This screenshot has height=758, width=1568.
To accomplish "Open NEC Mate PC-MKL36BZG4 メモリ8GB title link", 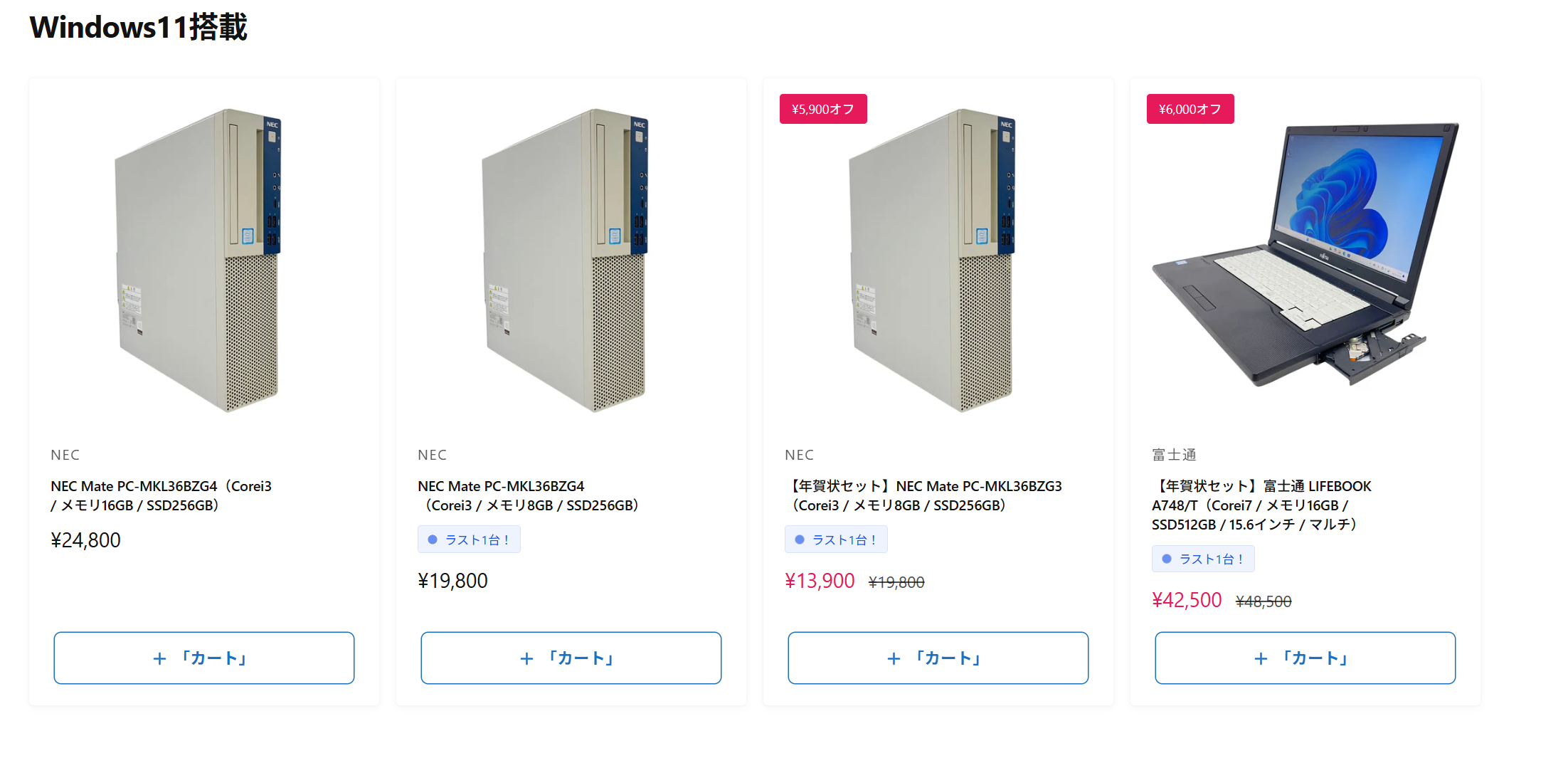I will [528, 495].
